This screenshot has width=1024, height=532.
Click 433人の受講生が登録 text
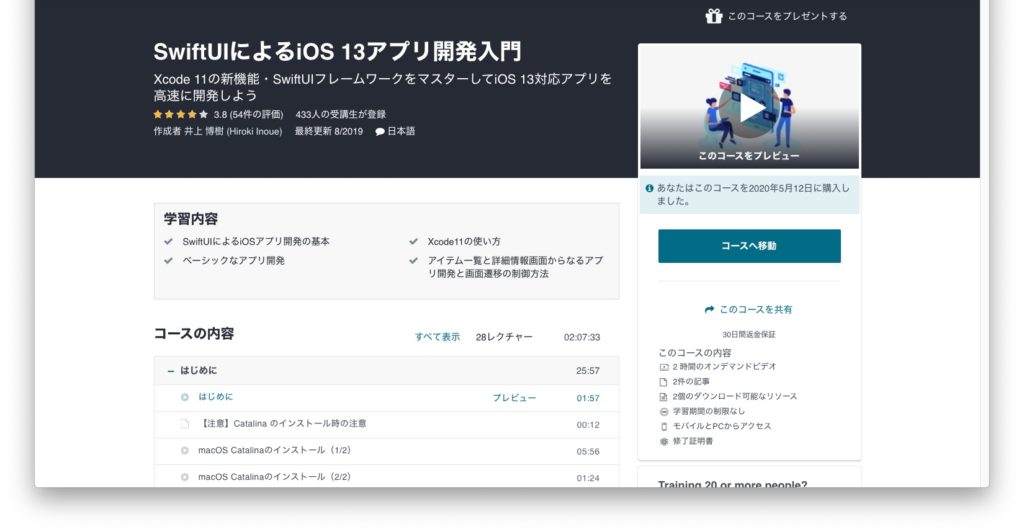pyautogui.click(x=340, y=114)
